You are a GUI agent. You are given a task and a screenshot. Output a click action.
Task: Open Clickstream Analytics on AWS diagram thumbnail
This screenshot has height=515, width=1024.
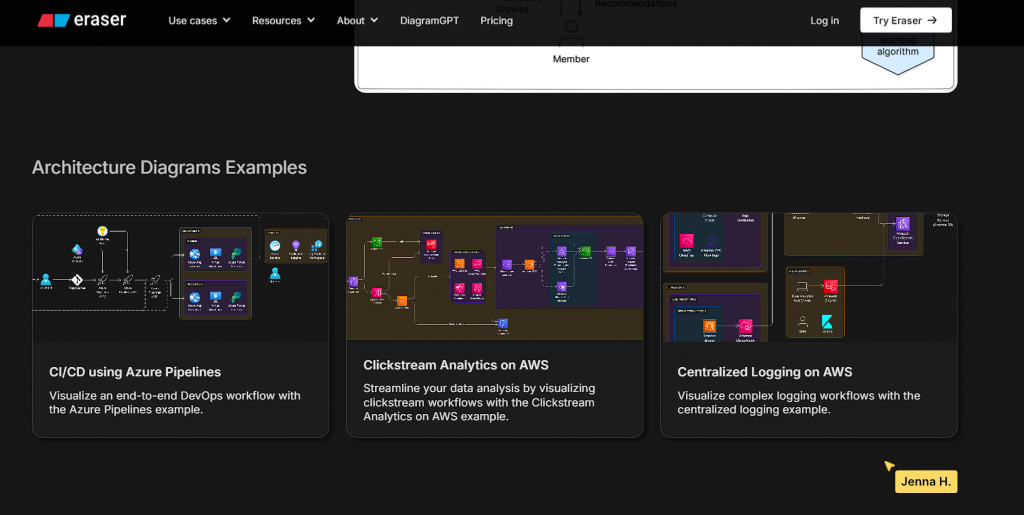point(494,277)
